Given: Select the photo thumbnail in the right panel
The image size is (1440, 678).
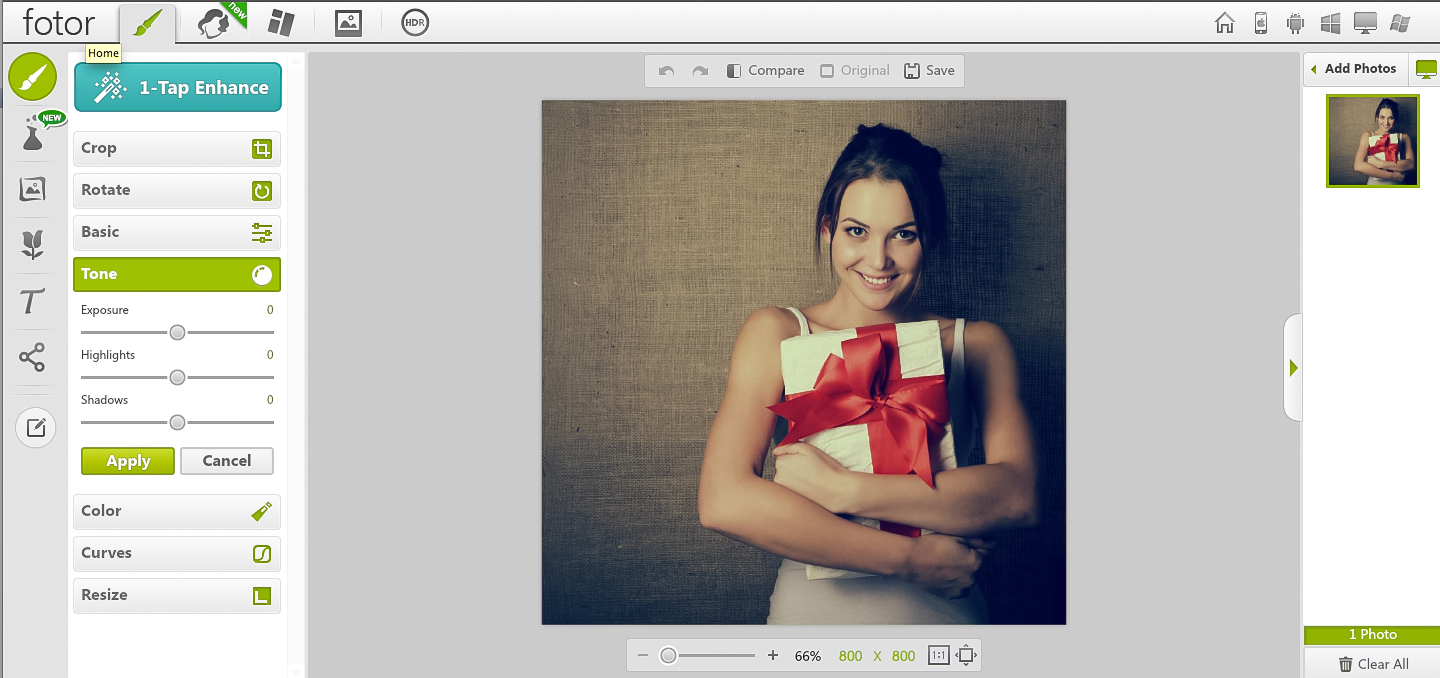Looking at the screenshot, I should pyautogui.click(x=1373, y=141).
